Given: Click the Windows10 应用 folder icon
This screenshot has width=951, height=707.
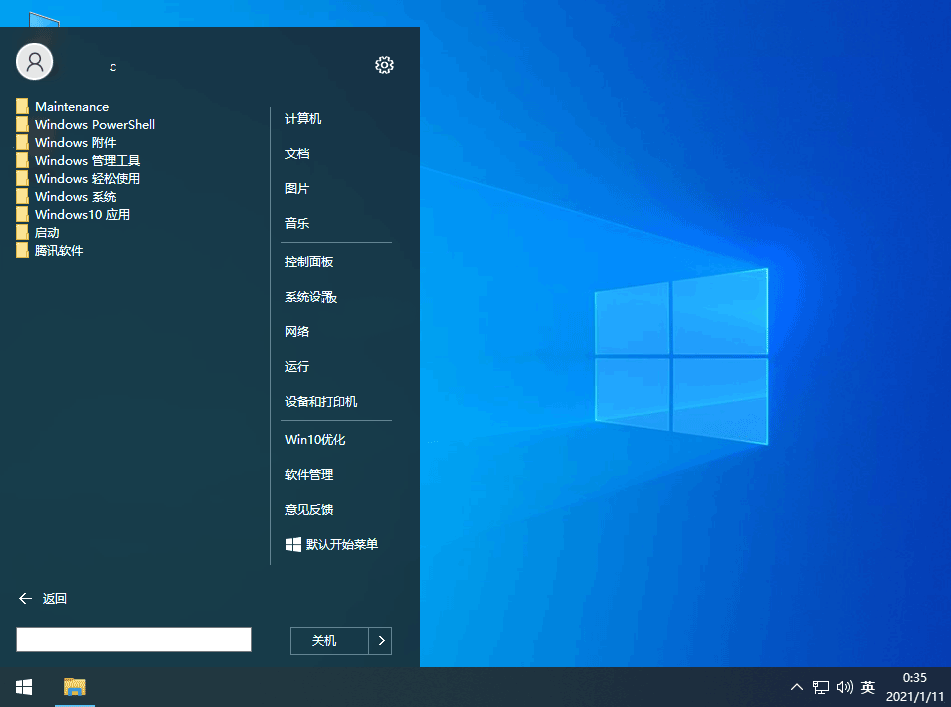Looking at the screenshot, I should [22, 215].
